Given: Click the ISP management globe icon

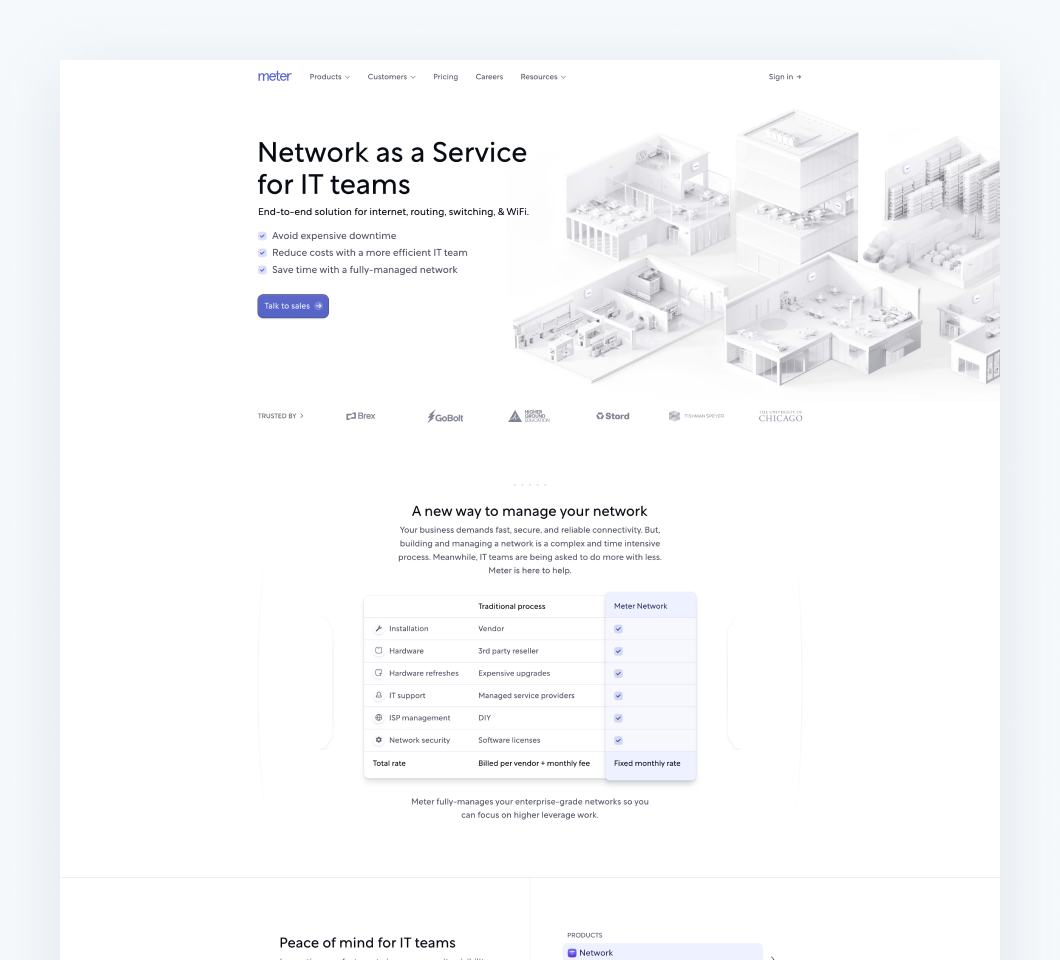Looking at the screenshot, I should click(379, 718).
